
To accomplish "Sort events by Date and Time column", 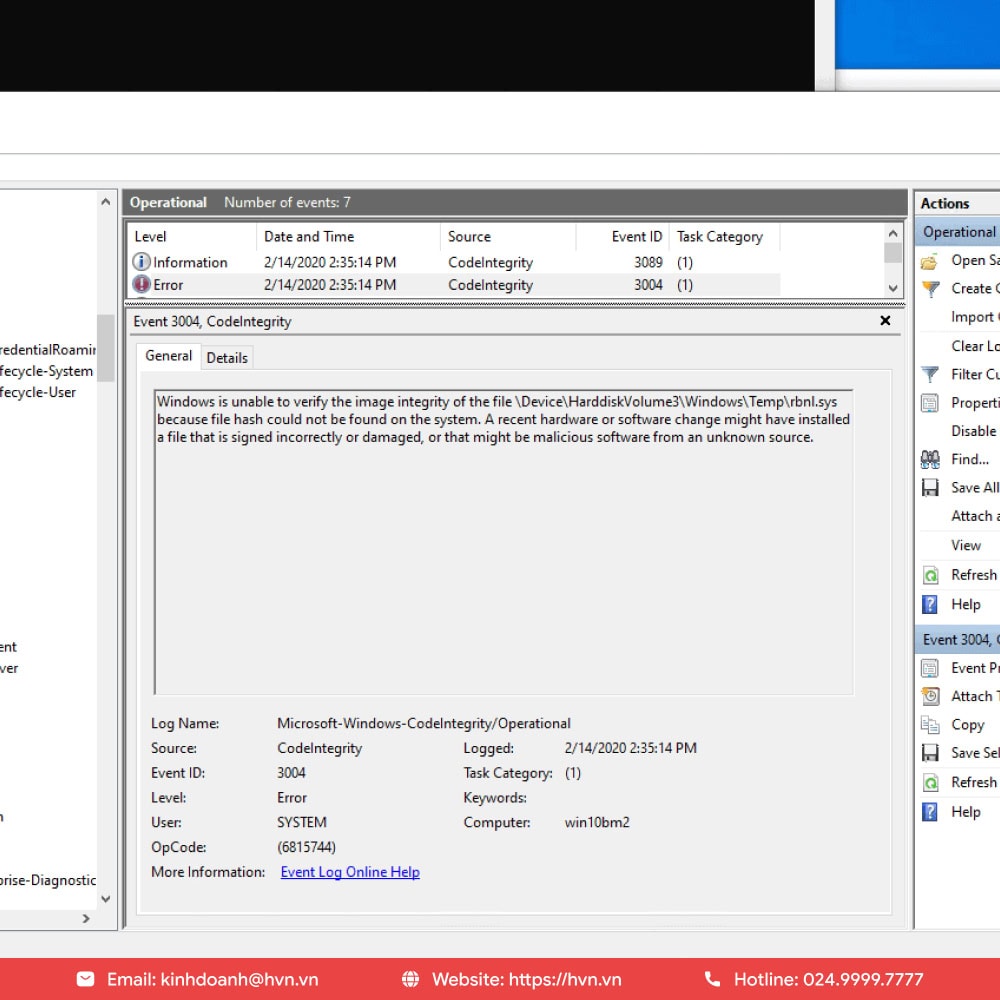I will coord(348,237).
